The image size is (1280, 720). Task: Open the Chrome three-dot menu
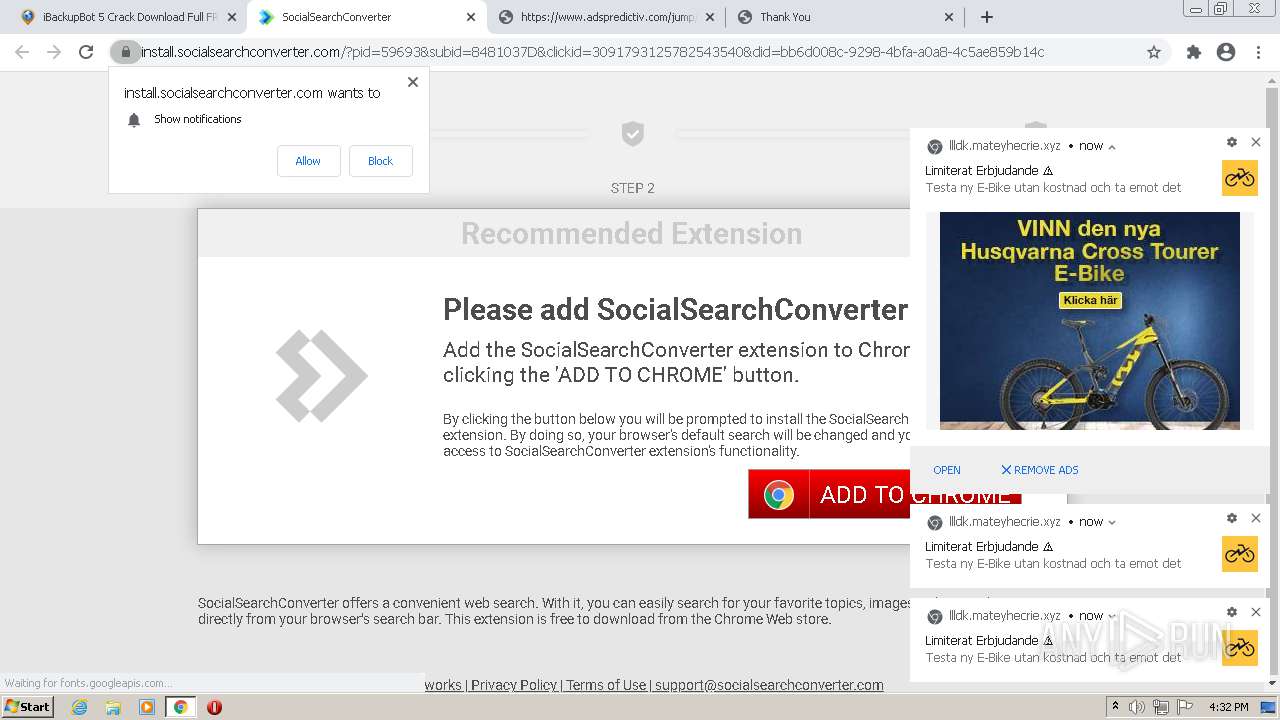(x=1258, y=52)
